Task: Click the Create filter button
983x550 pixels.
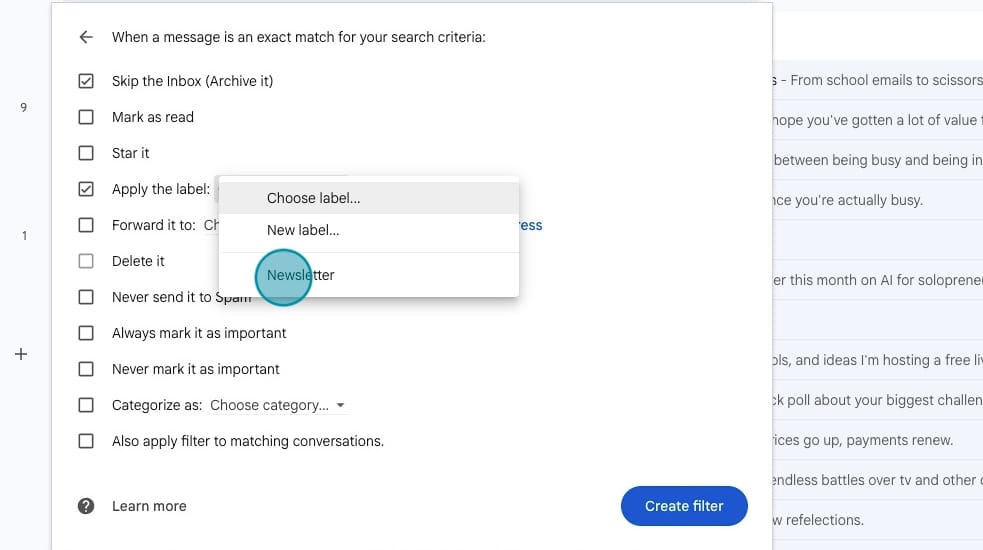Action: [684, 506]
